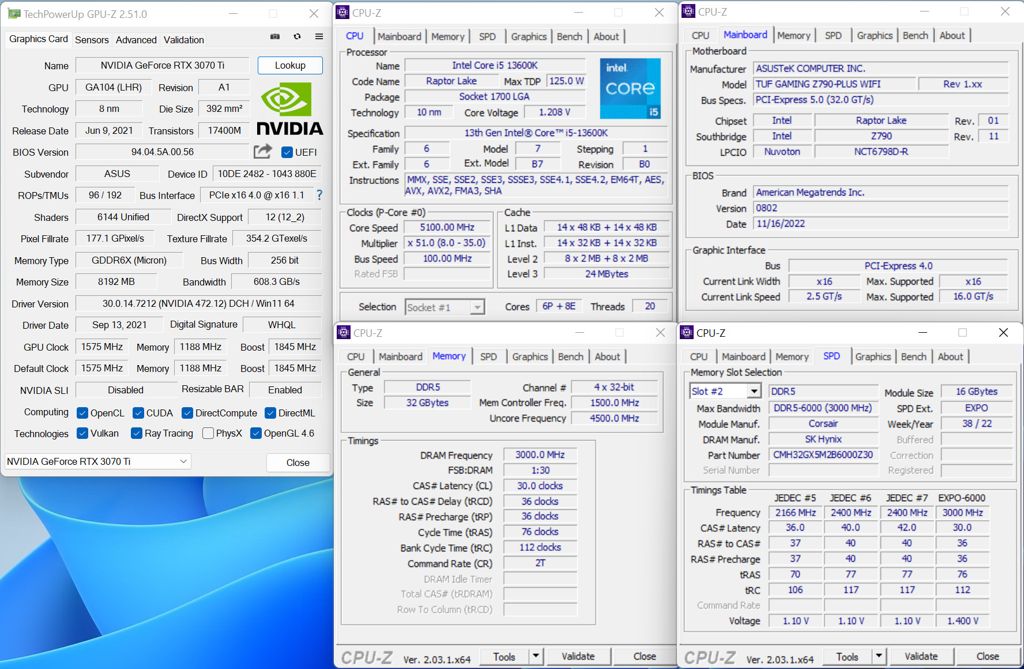Screen dimensions: 1024x669
Task: Open Graphics tab in the CPU-Z Processor window
Action: (x=528, y=37)
